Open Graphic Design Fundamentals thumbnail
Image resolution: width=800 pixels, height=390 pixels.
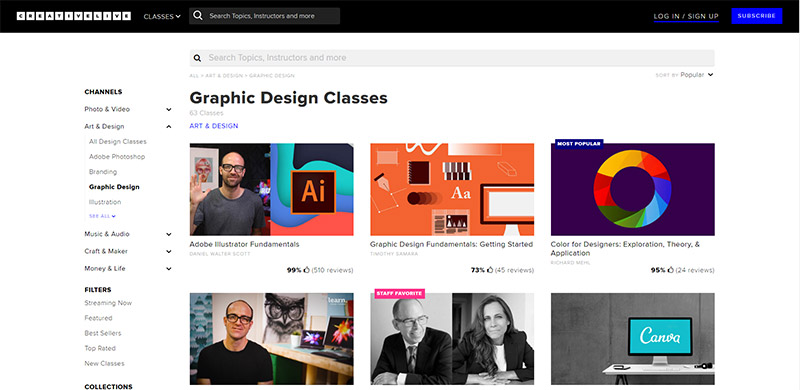[x=452, y=189]
